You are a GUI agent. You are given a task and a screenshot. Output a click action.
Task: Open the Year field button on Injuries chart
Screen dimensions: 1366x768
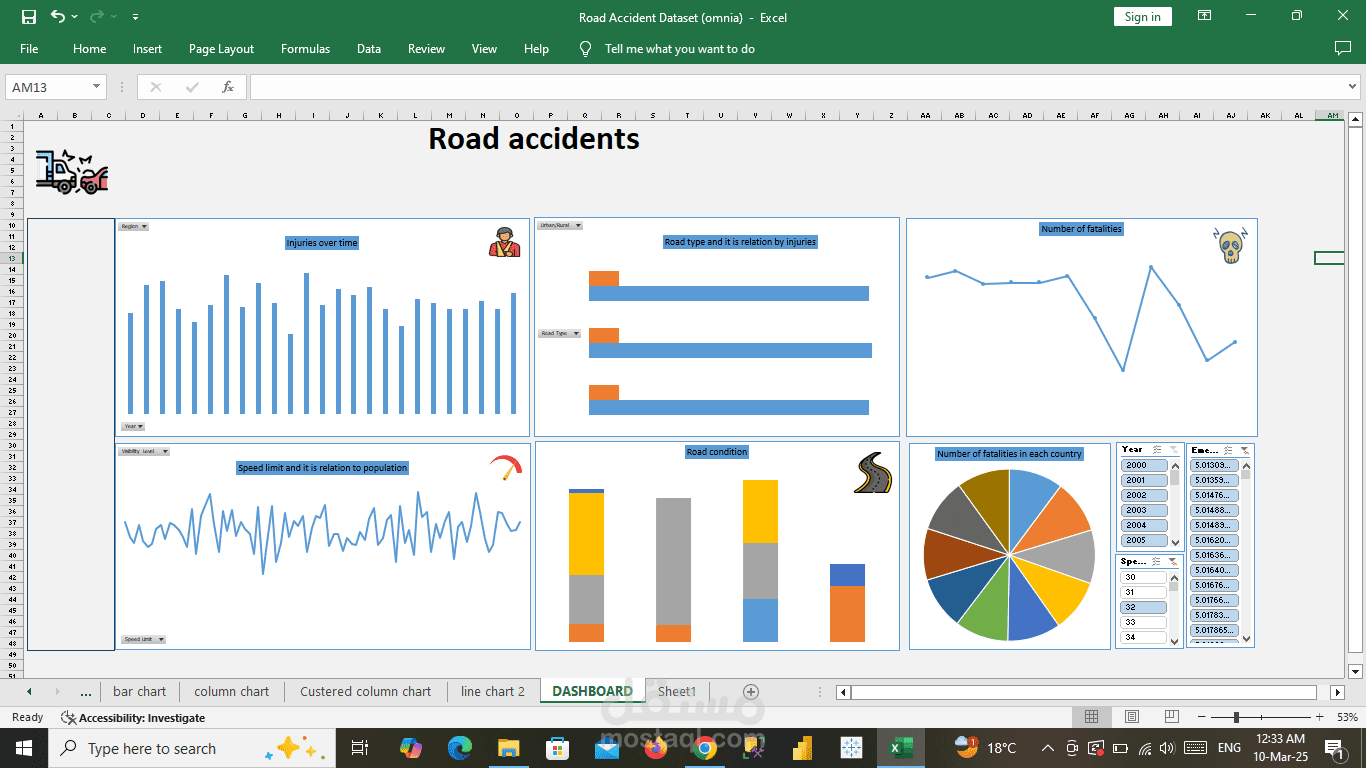[133, 426]
